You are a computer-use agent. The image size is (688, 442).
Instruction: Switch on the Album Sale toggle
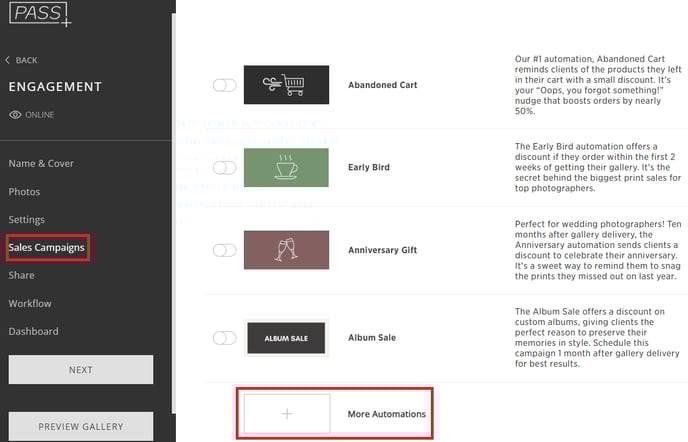coord(225,338)
